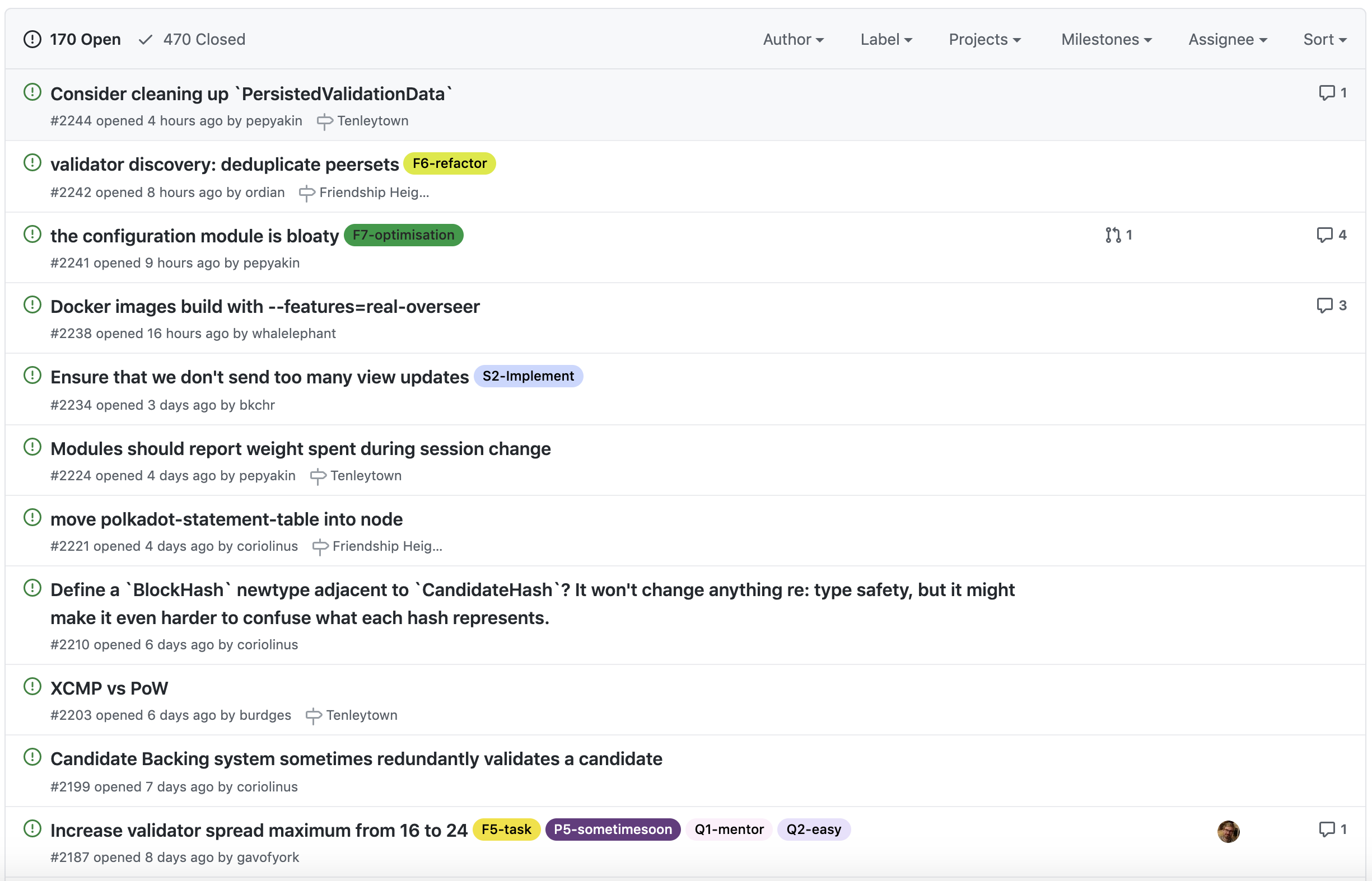Click comment icon on validator spread issue
This screenshot has height=881, width=1372.
1326,830
